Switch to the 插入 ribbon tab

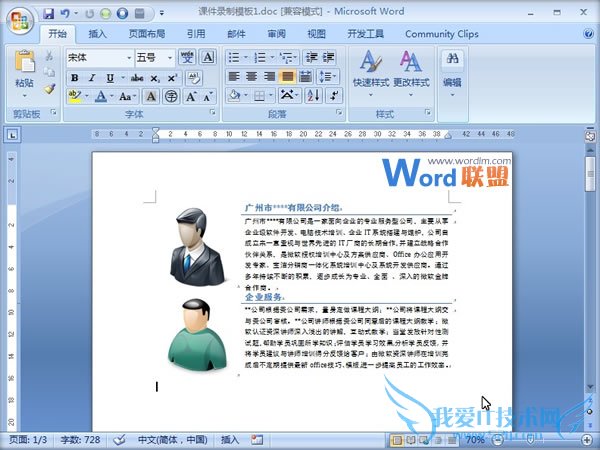[x=98, y=34]
